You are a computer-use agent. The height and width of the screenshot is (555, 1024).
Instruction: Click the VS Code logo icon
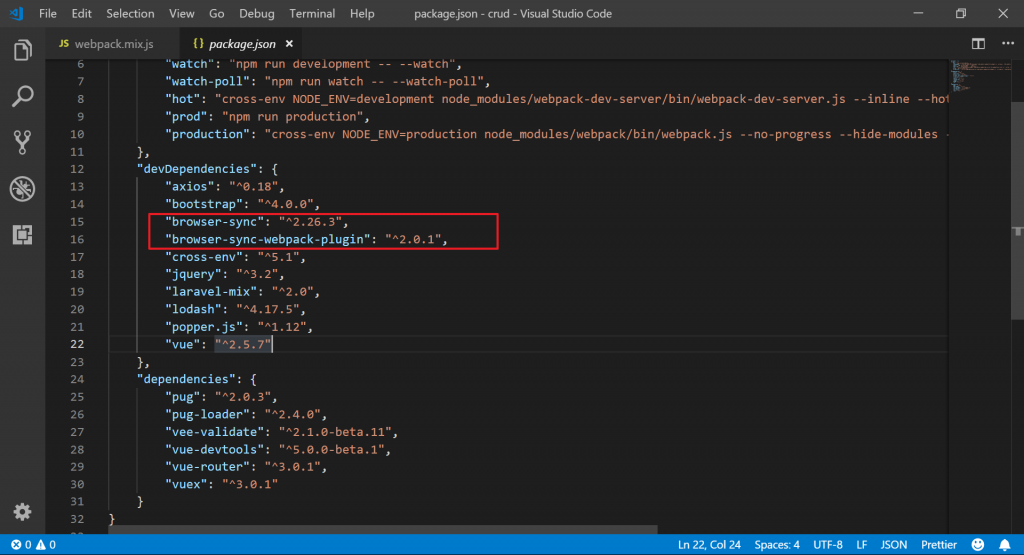pos(16,13)
